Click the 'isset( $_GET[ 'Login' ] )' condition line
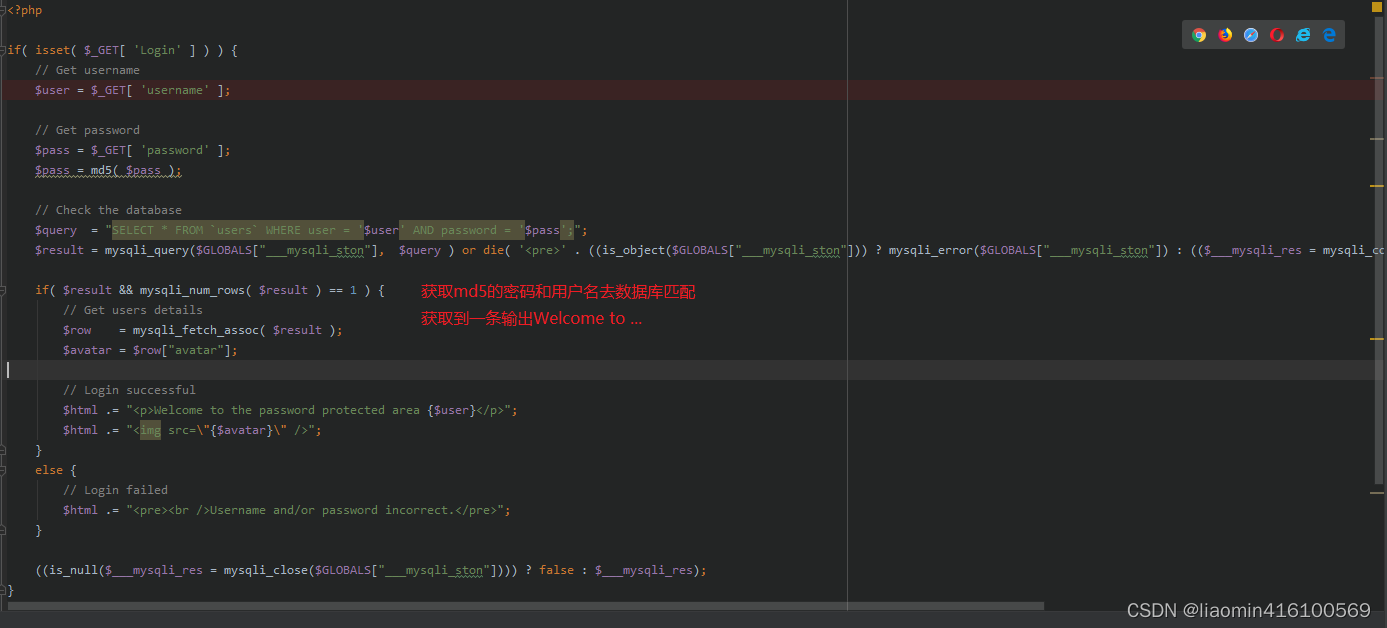The image size is (1387, 628). (x=122, y=50)
